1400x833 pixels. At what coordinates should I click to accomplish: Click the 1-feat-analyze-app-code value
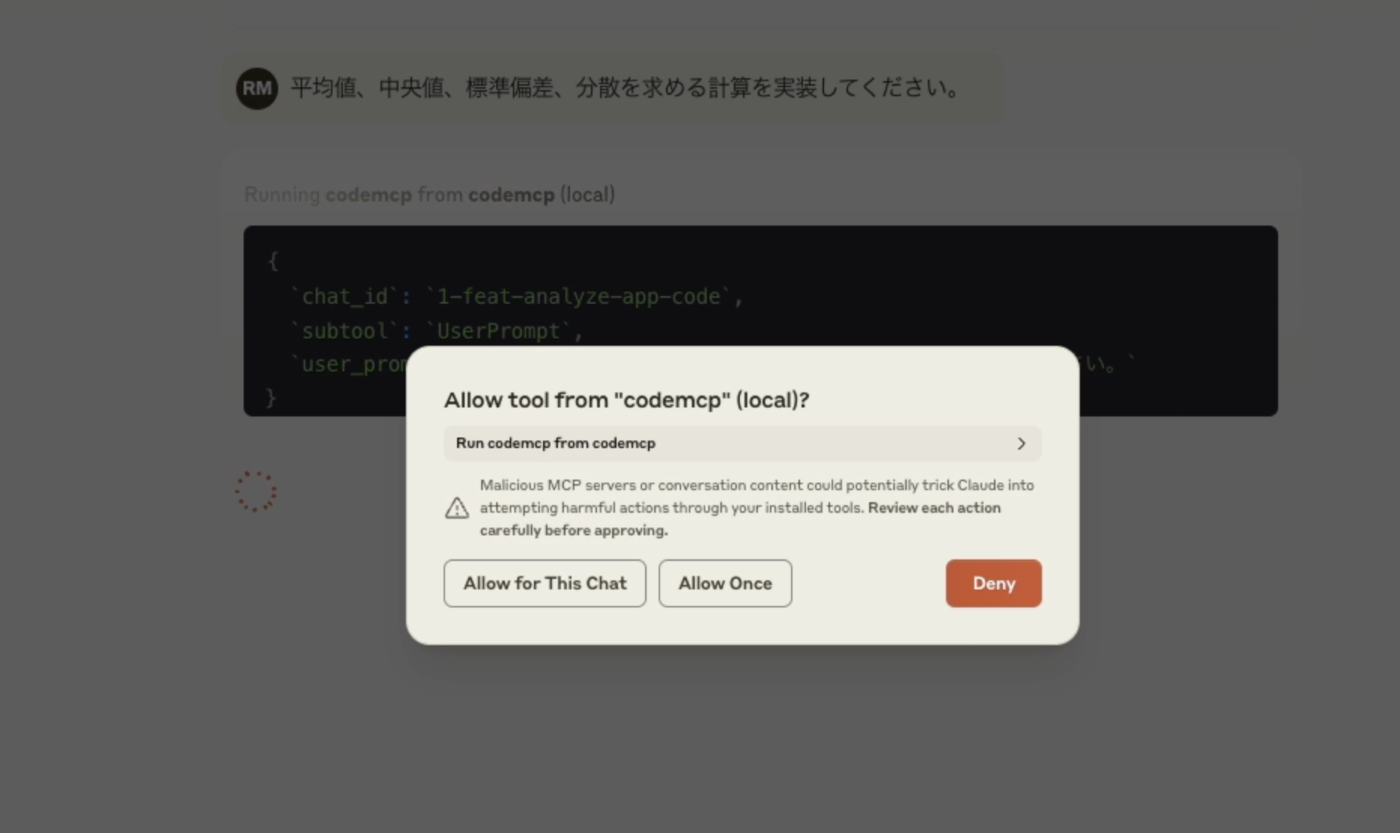click(579, 297)
